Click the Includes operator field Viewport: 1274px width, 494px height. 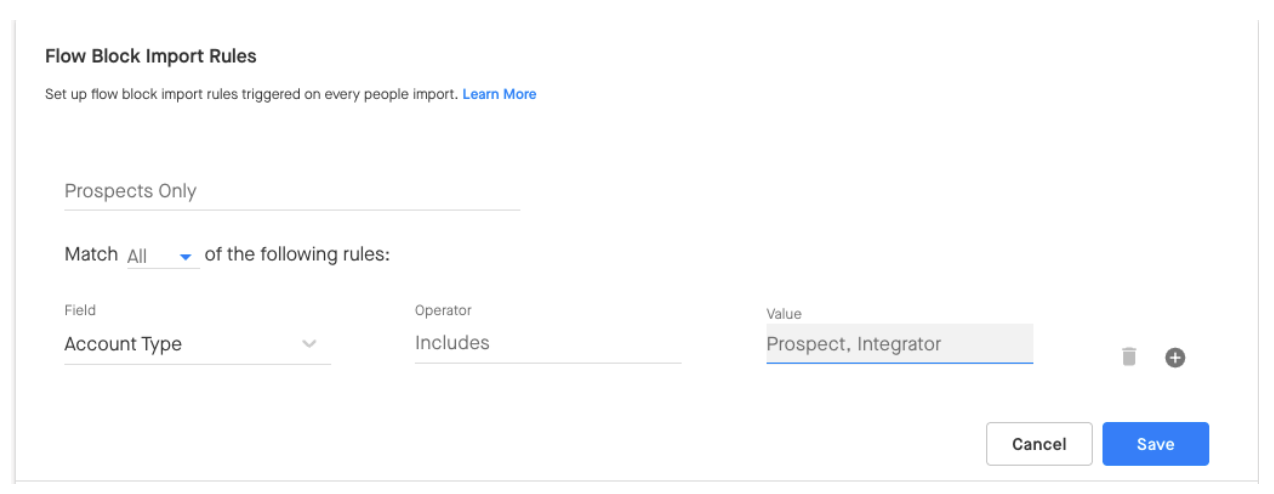(x=548, y=343)
